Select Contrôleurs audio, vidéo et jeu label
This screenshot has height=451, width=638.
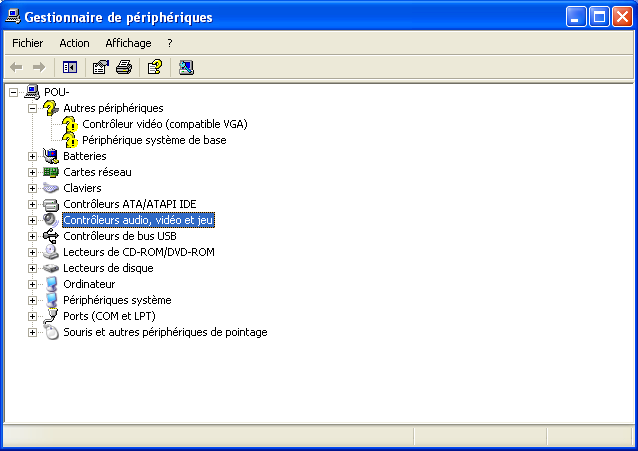coord(138,220)
